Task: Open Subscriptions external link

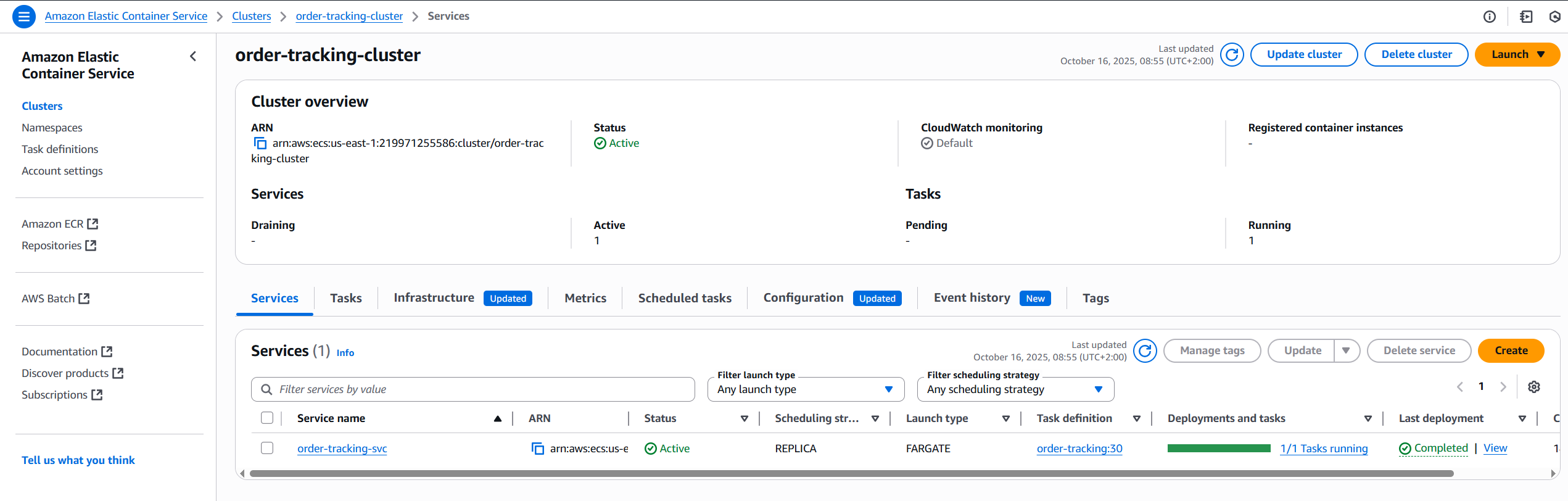Action: (x=62, y=395)
